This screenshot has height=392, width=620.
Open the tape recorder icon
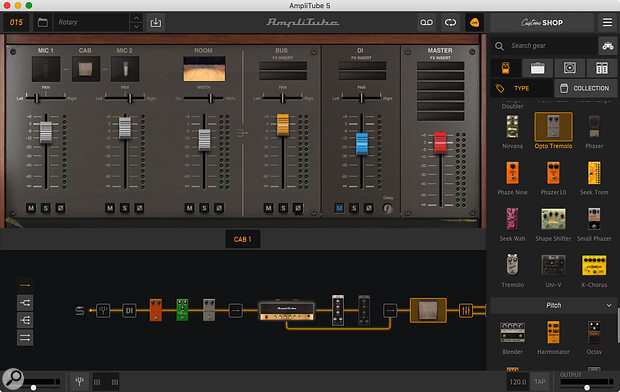coord(426,23)
